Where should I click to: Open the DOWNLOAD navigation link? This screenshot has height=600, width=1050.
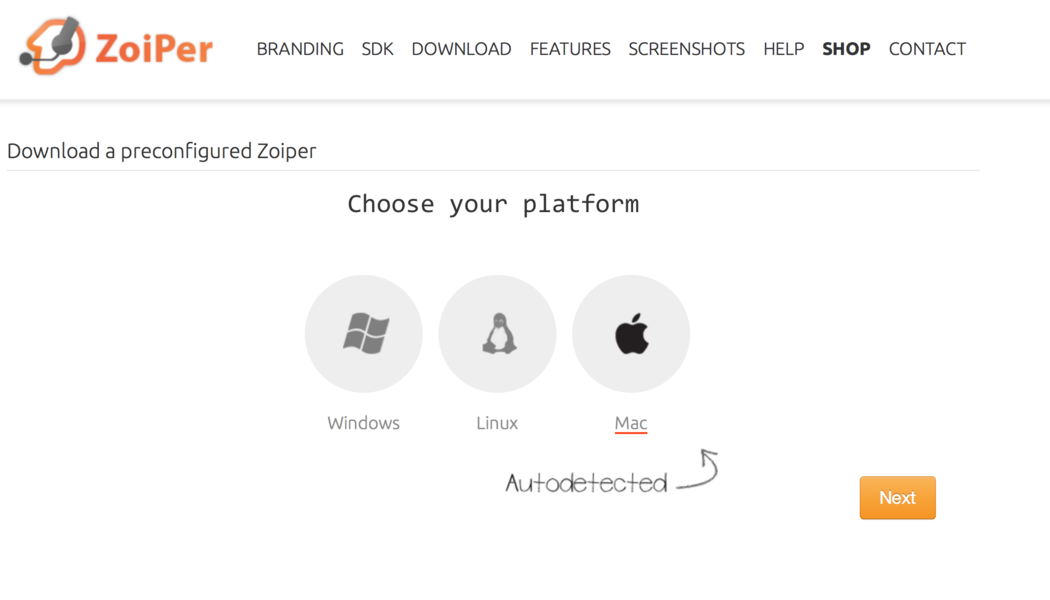[x=461, y=49]
